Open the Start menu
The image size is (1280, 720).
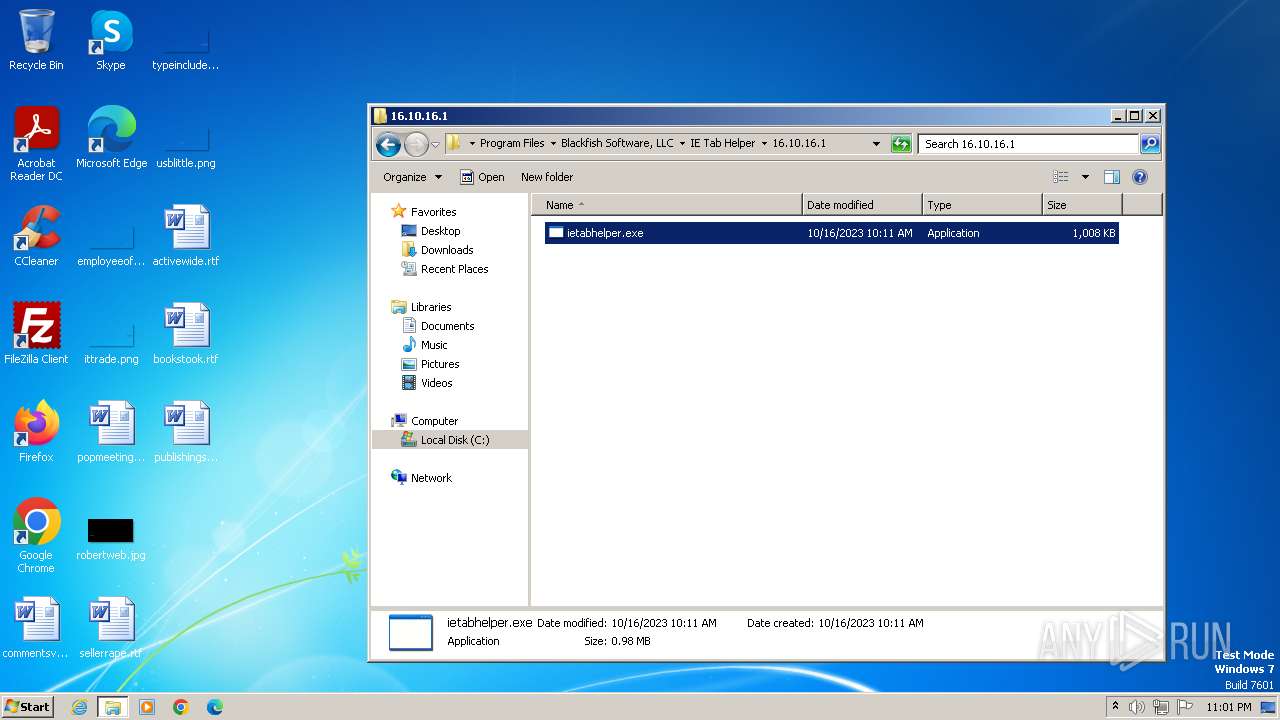[x=28, y=706]
